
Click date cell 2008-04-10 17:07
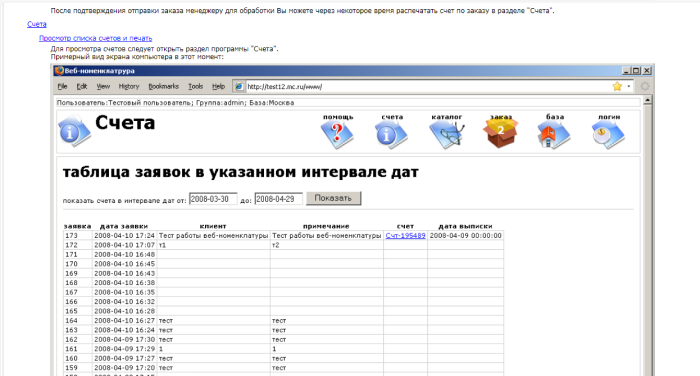pos(125,245)
